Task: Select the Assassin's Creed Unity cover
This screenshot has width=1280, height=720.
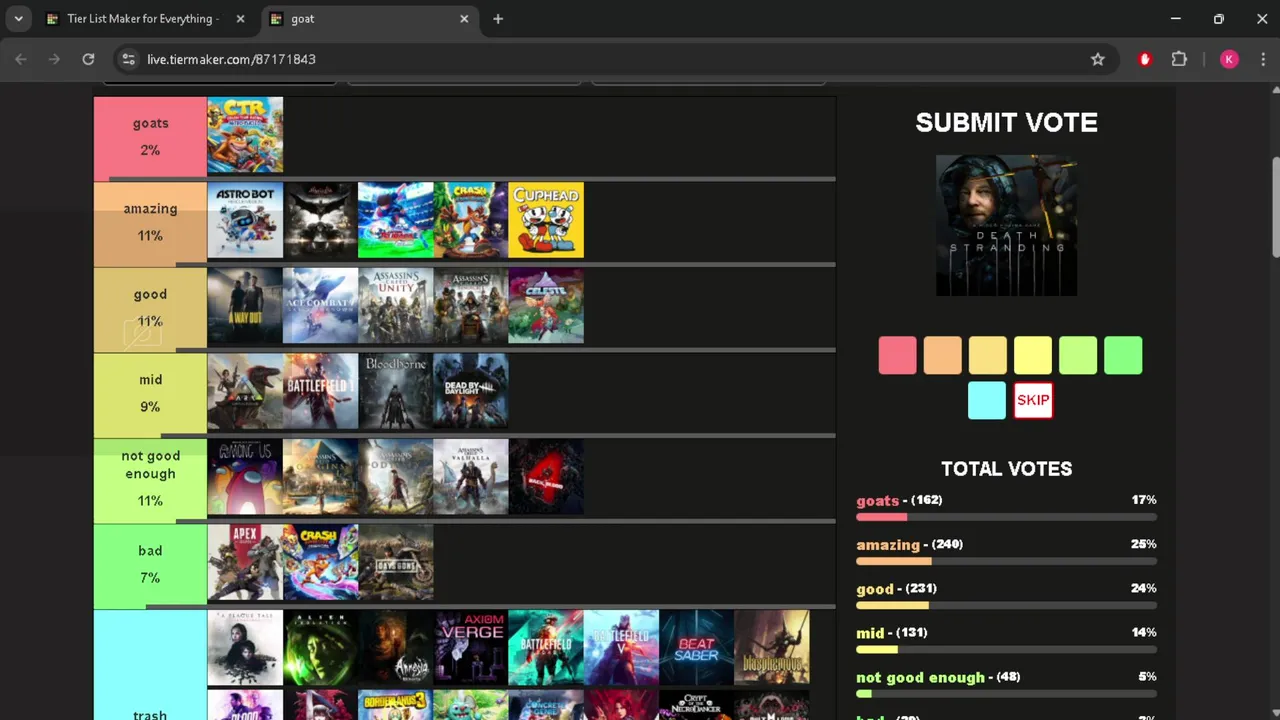Action: (x=396, y=305)
